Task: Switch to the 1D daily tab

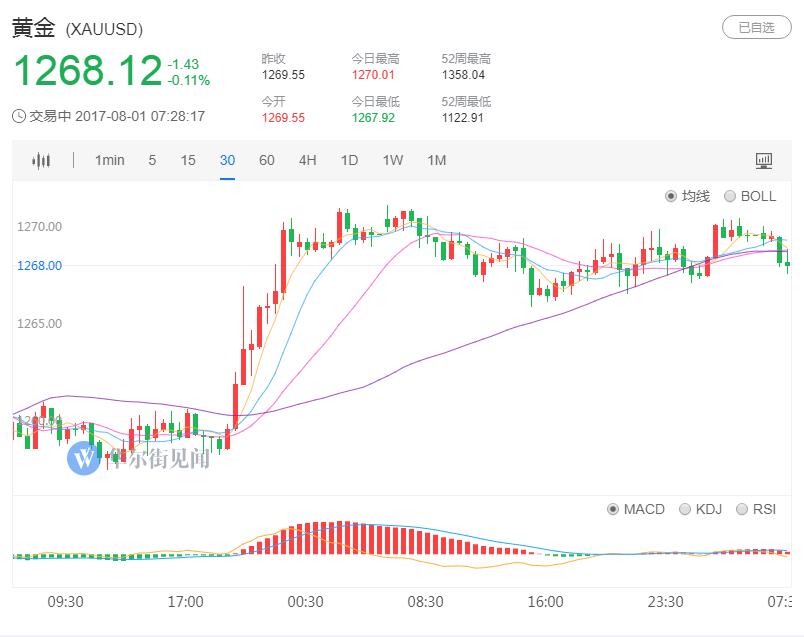Action: pos(349,160)
